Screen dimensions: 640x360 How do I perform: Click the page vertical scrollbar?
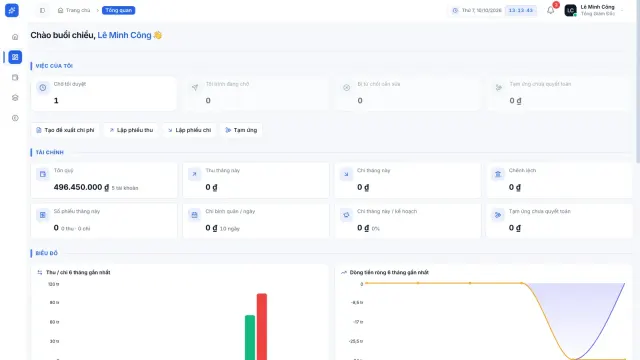[638, 82]
